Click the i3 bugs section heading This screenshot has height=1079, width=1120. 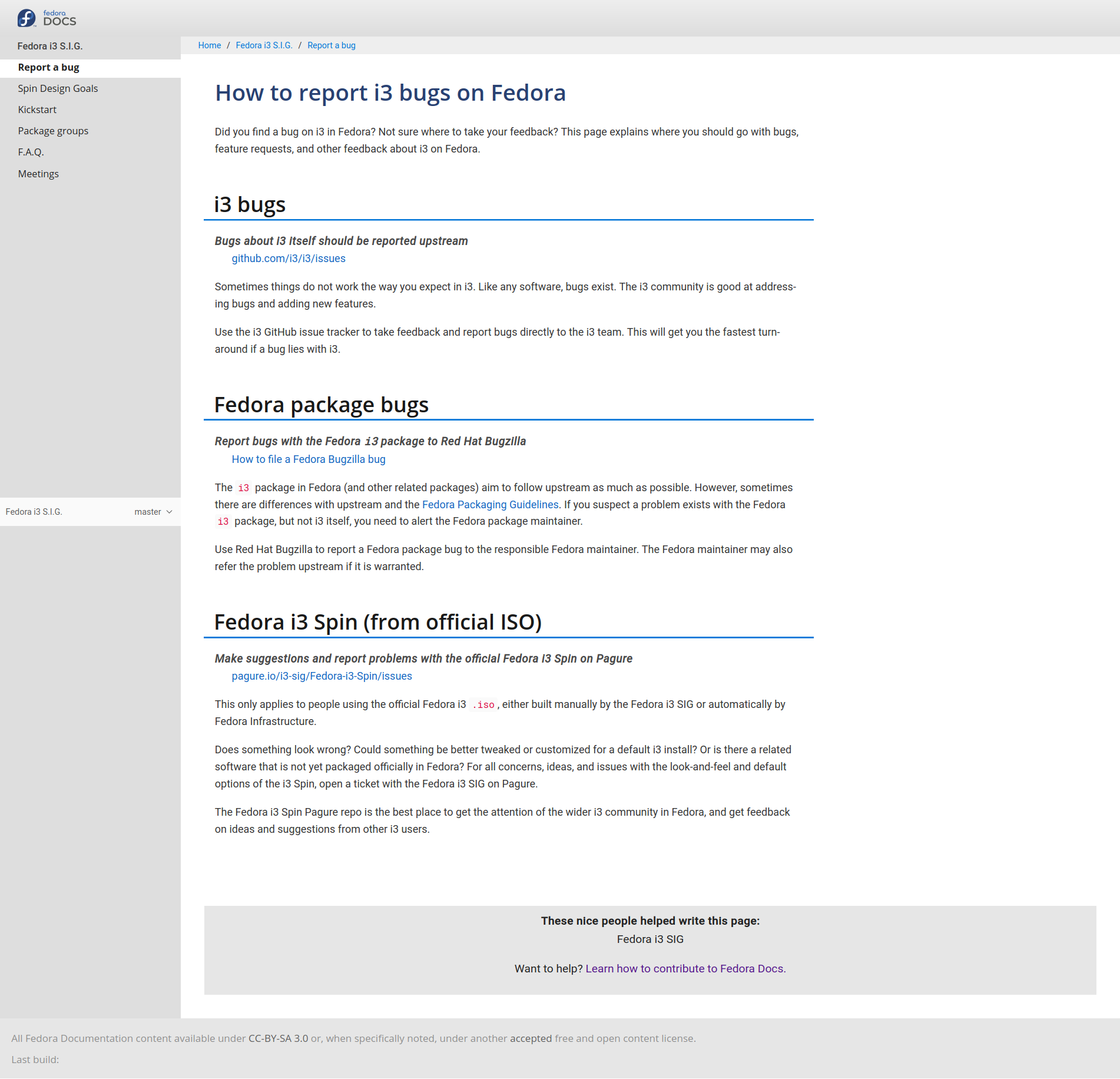coord(250,204)
